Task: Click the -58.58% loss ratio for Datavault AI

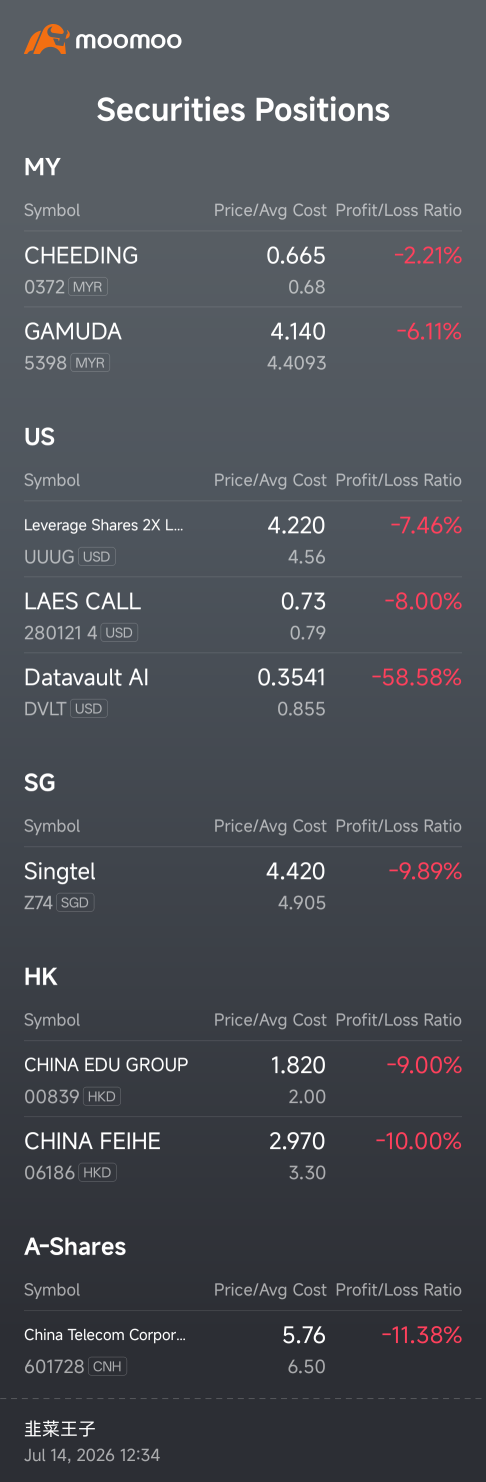Action: pyautogui.click(x=417, y=678)
